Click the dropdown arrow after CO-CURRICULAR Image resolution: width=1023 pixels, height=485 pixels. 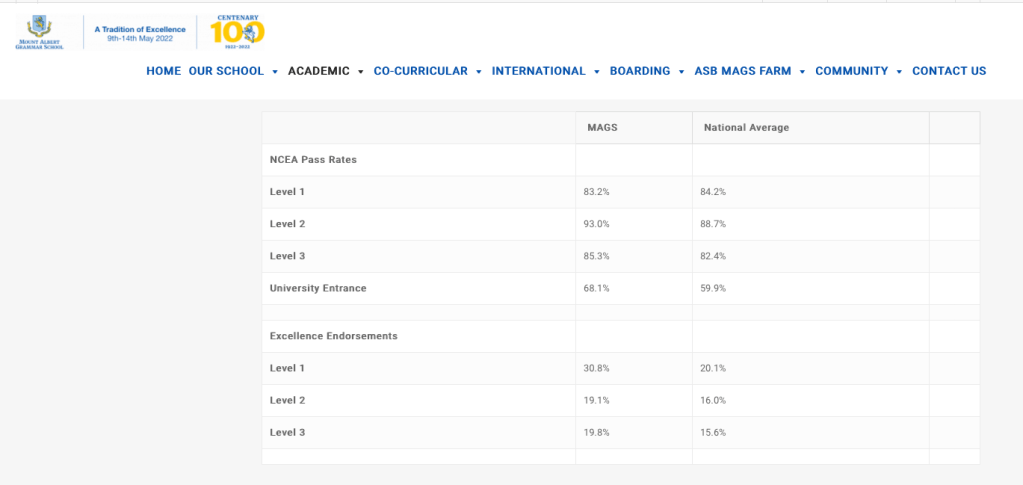coord(479,72)
